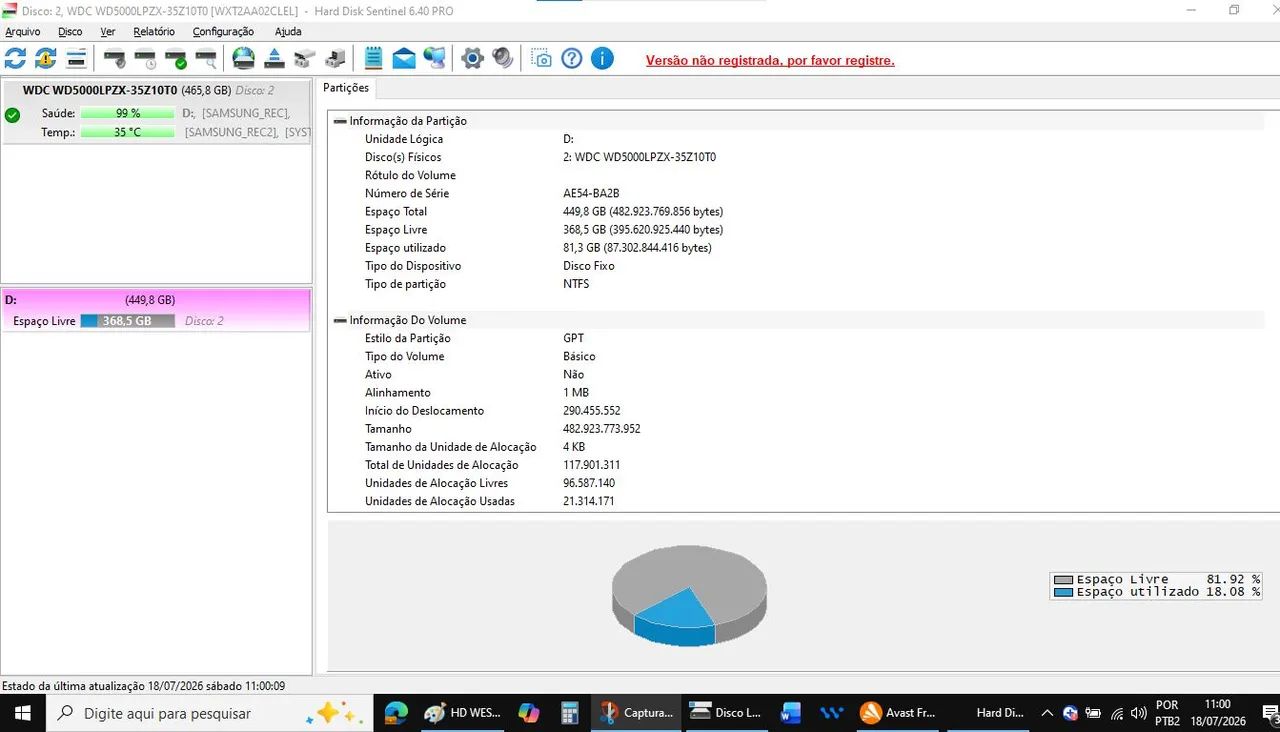This screenshot has height=732, width=1280.
Task: Click the disk icon with shield badge
Action: (115, 58)
